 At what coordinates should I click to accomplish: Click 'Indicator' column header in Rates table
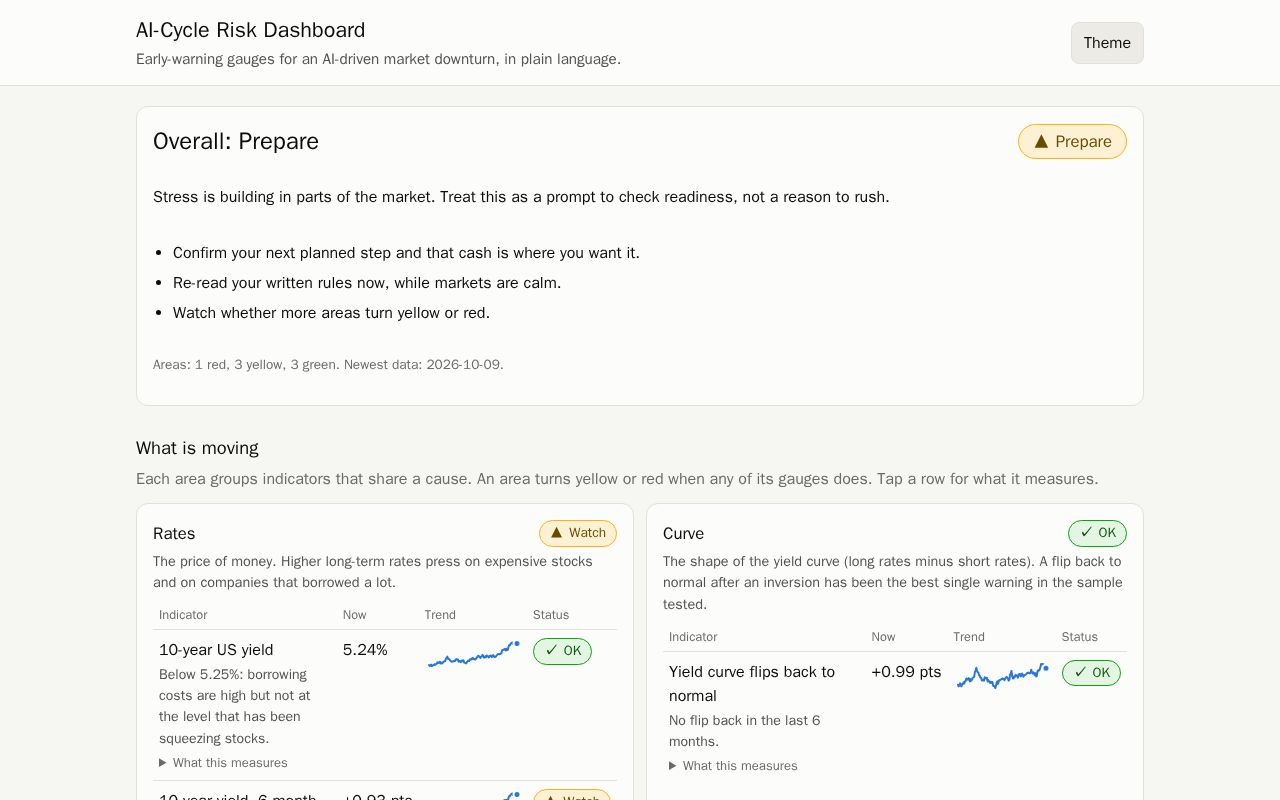click(183, 615)
